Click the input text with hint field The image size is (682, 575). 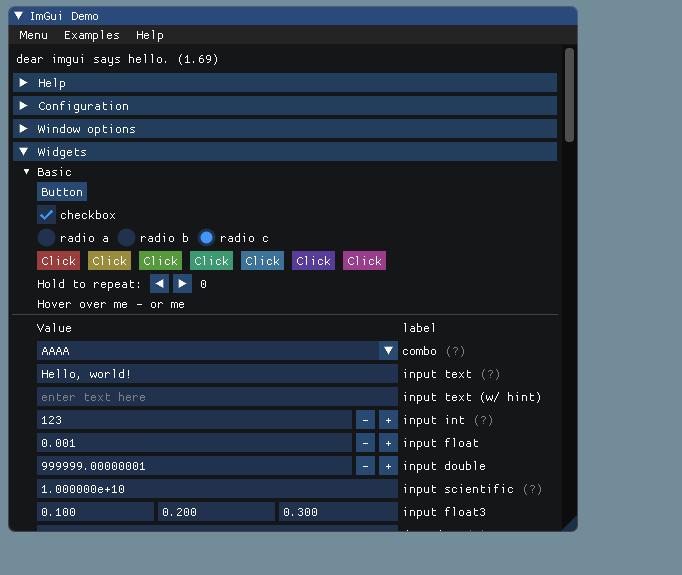click(217, 397)
